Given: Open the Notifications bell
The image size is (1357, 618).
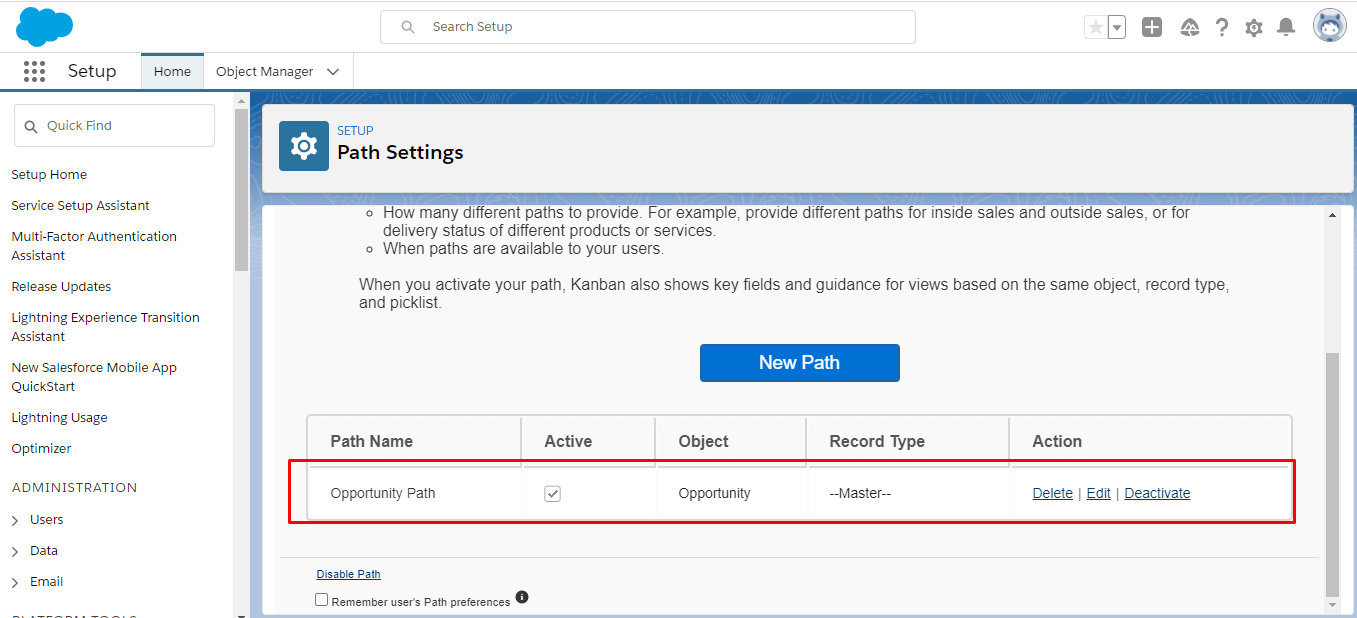Looking at the screenshot, I should (1286, 28).
